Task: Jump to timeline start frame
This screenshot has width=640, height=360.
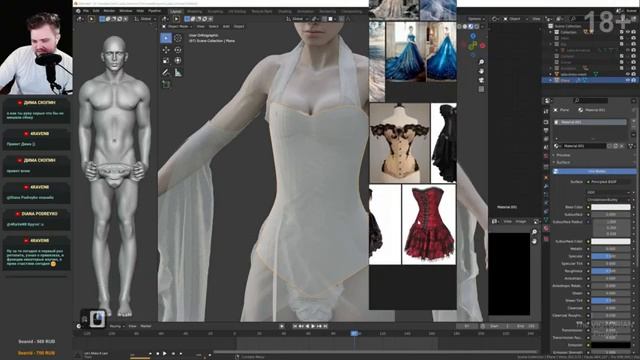Action: (296, 326)
